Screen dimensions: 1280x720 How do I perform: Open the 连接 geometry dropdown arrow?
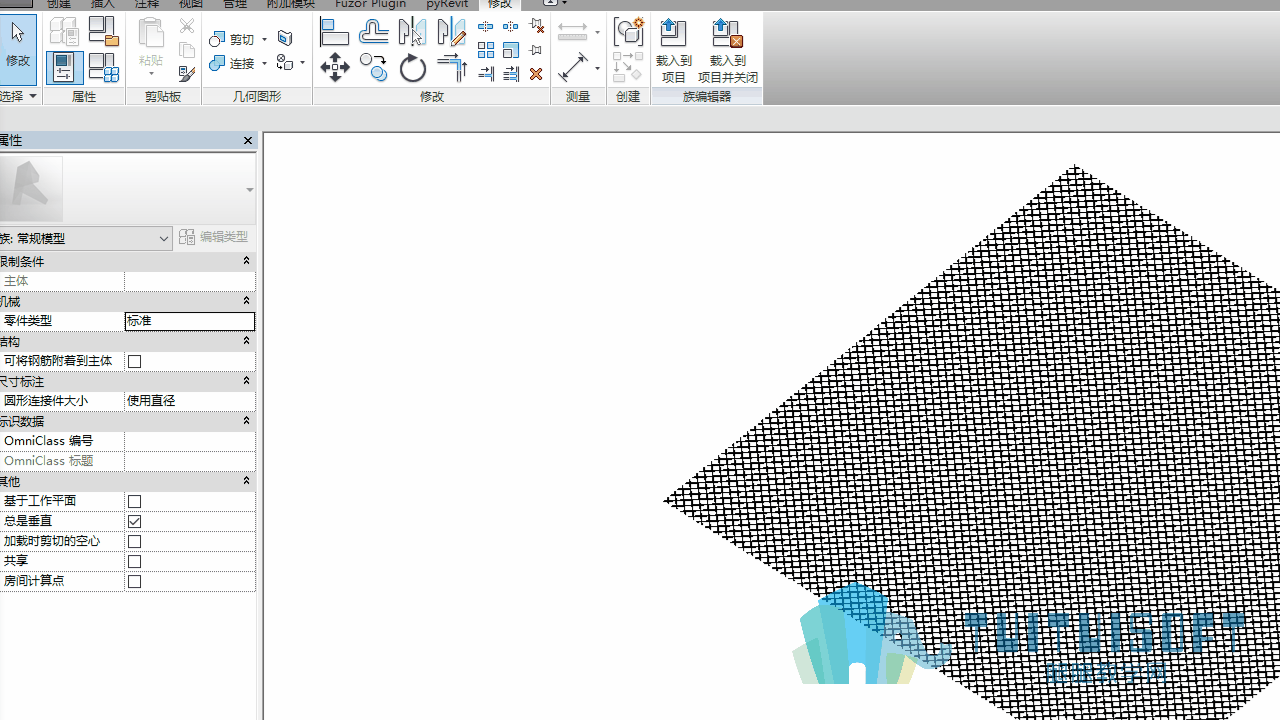(x=264, y=64)
